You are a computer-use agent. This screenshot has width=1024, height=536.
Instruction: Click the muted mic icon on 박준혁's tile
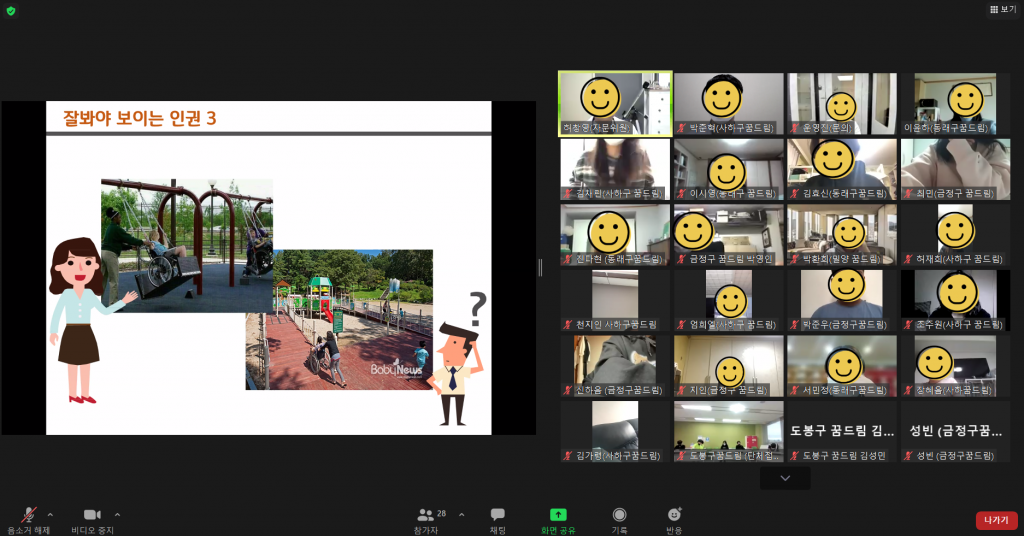click(681, 128)
